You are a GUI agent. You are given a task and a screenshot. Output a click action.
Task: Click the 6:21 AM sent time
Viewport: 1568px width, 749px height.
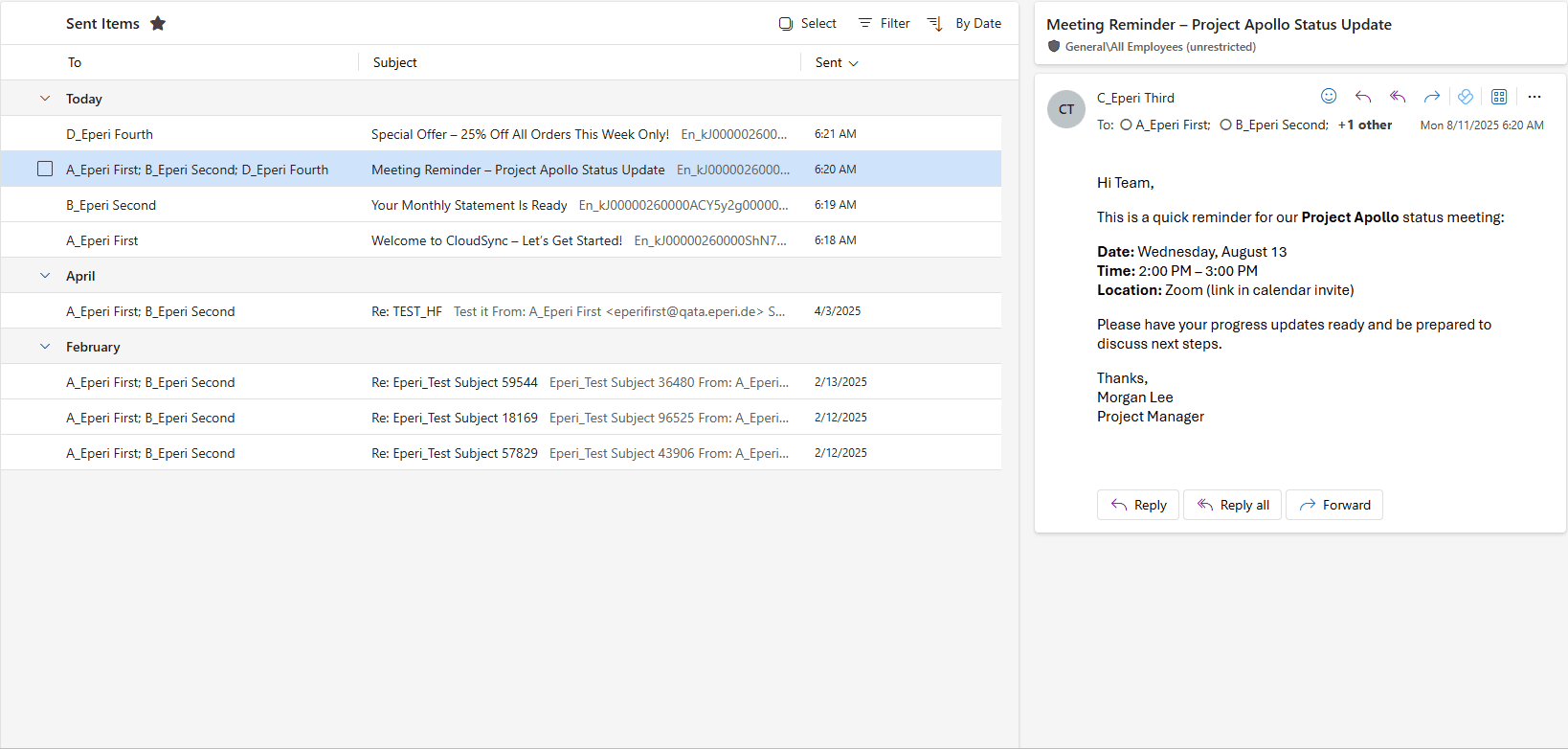pos(836,134)
